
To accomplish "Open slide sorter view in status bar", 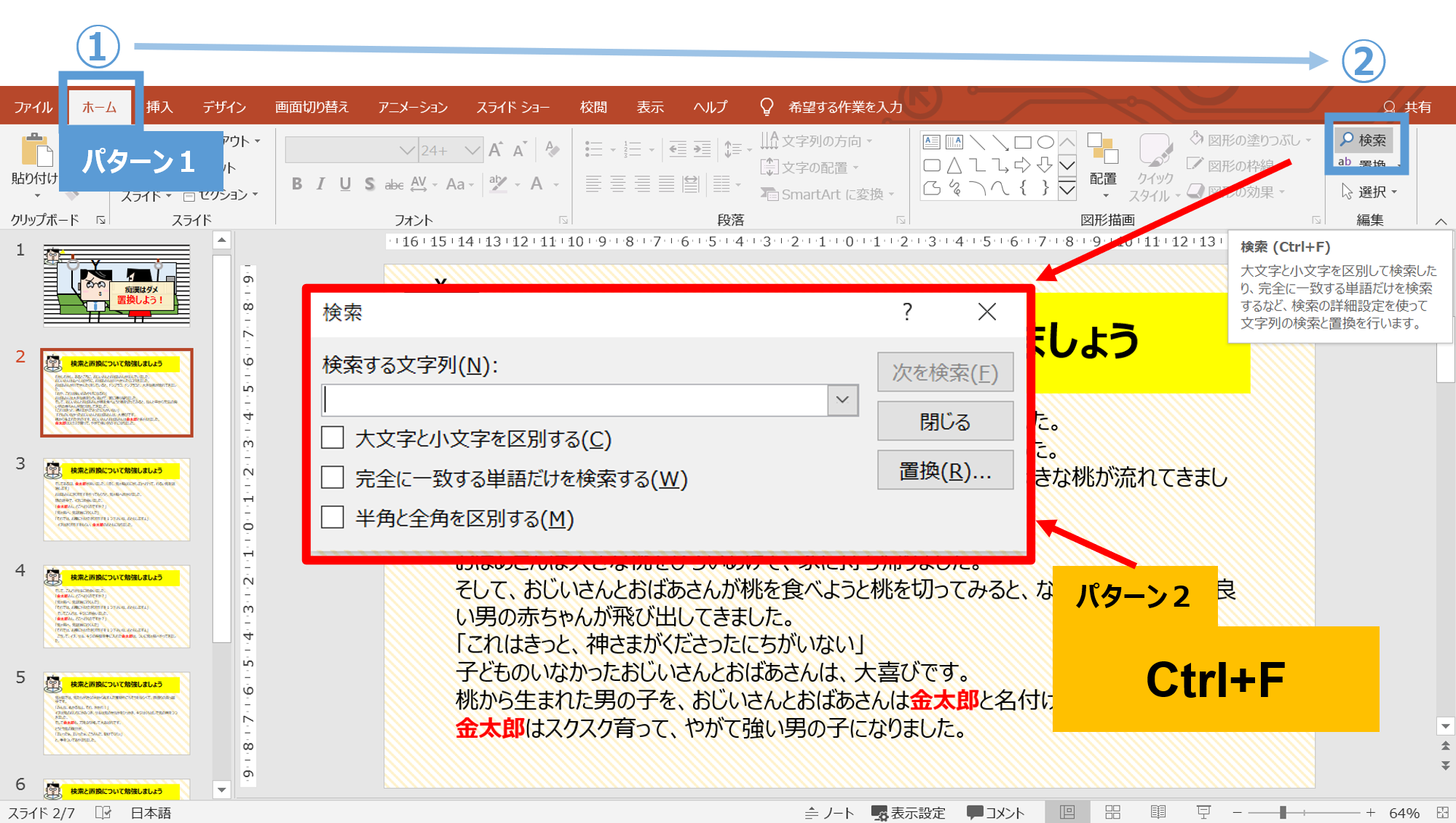I will tap(1112, 812).
